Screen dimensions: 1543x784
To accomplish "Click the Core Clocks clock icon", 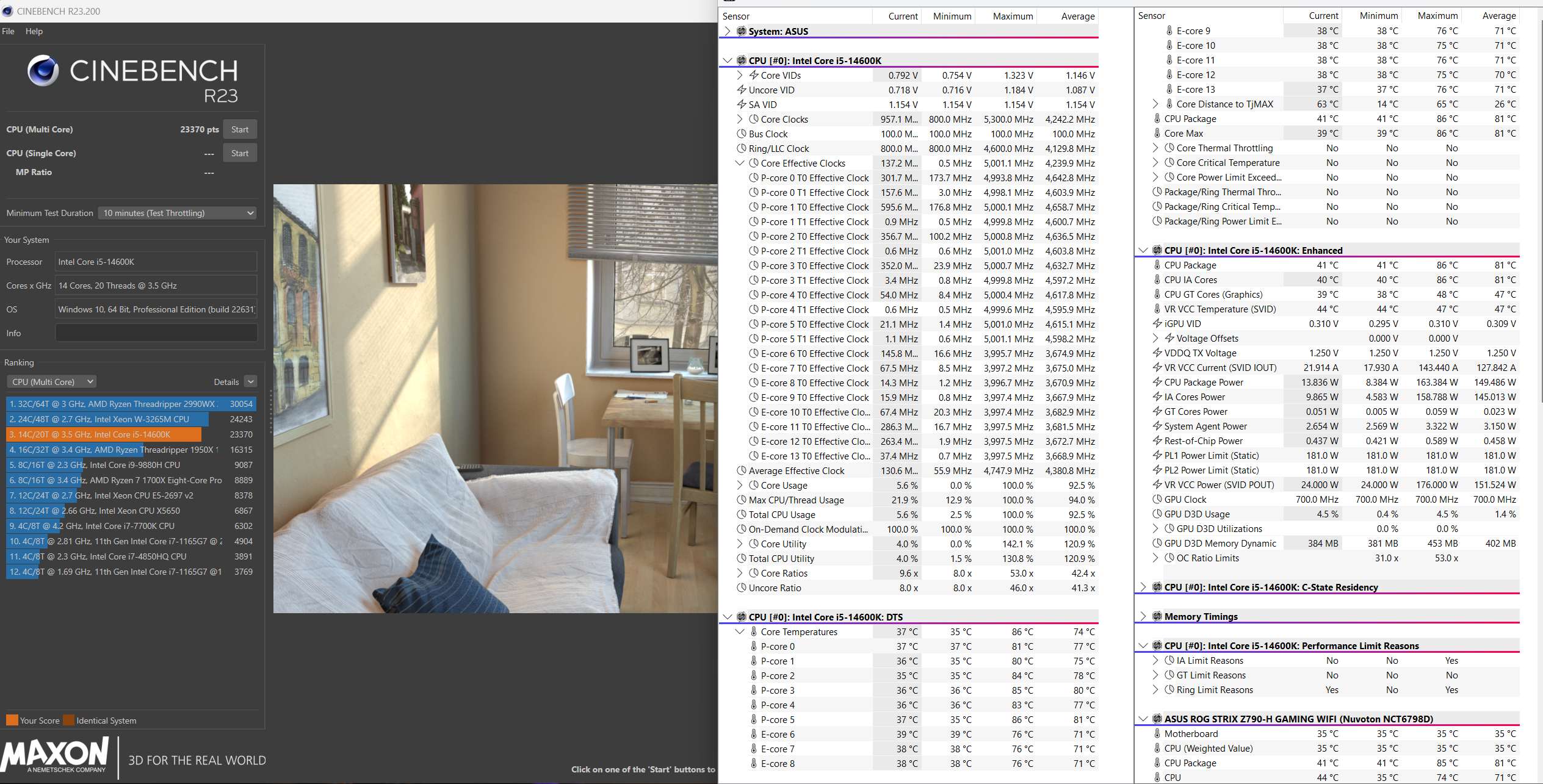I will click(754, 119).
